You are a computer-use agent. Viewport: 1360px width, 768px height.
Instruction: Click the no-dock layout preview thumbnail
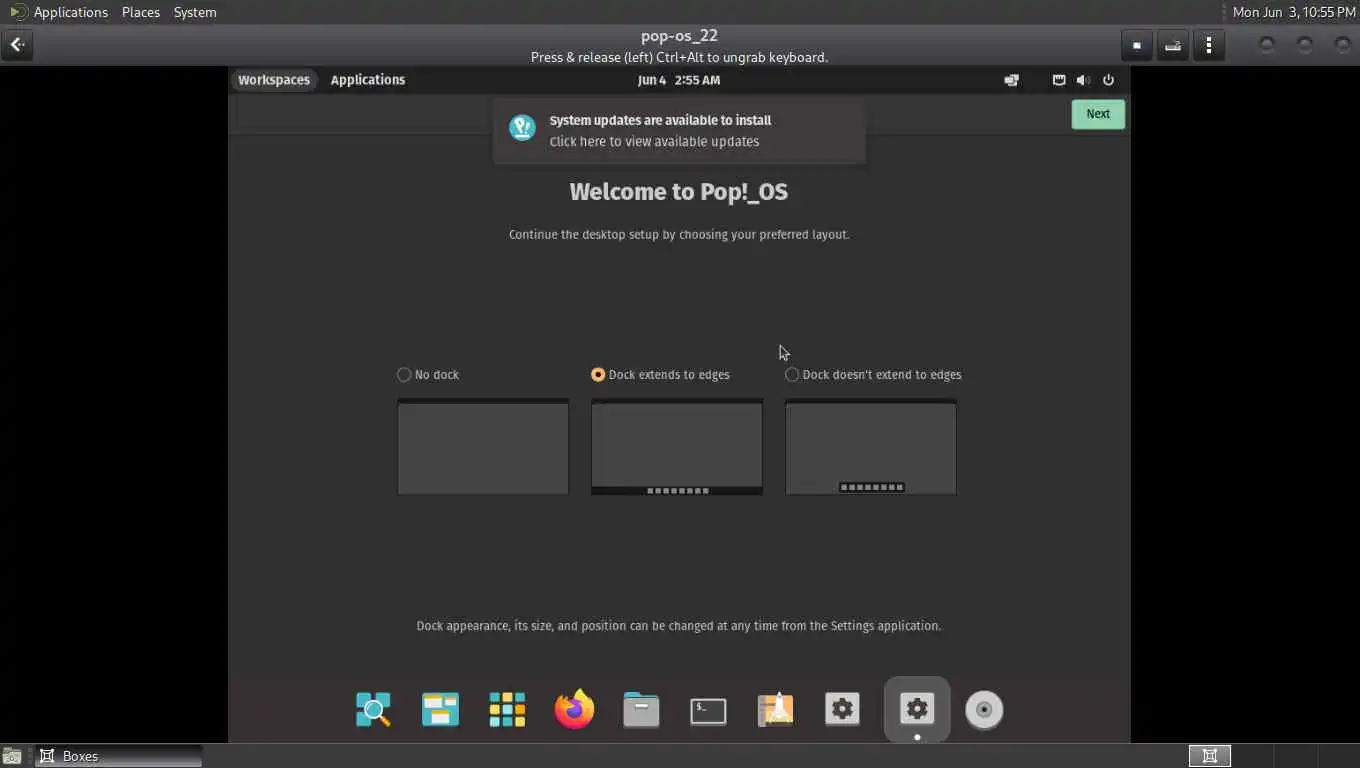483,447
